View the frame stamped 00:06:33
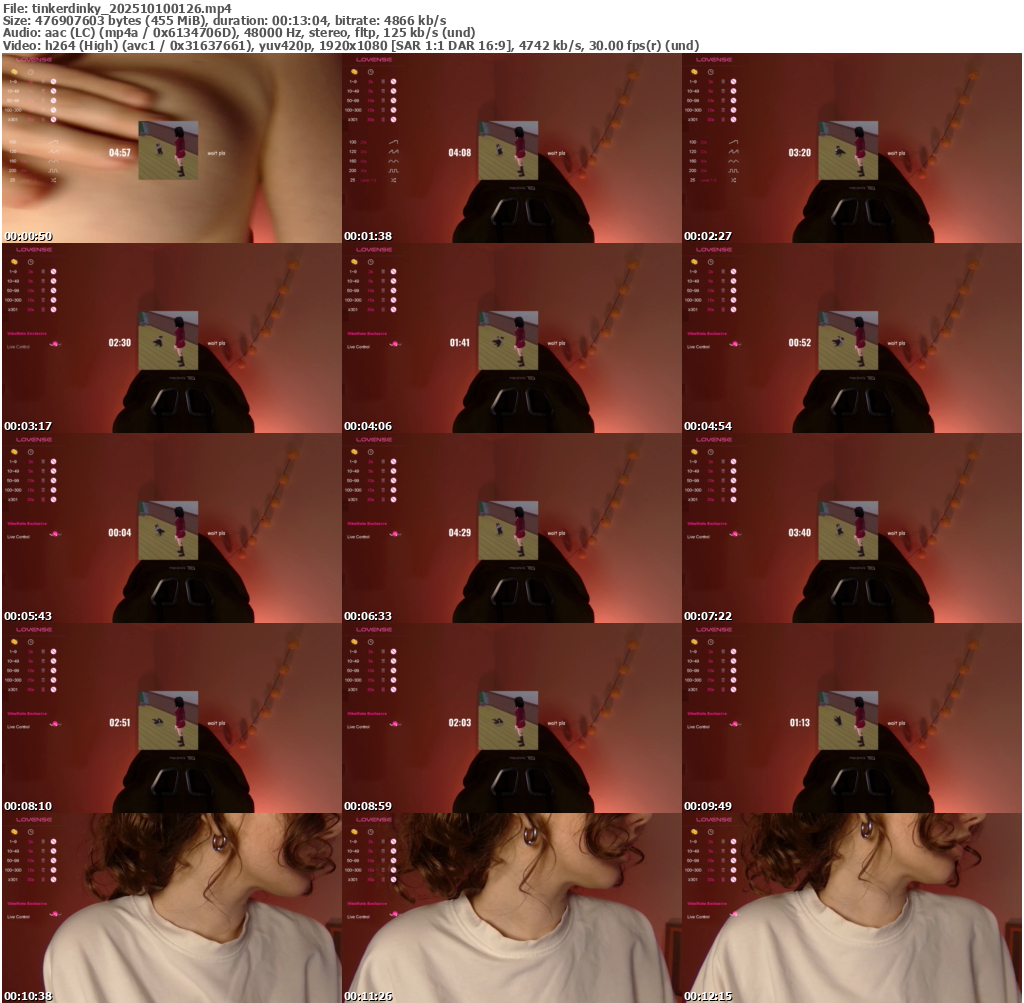 tap(512, 528)
